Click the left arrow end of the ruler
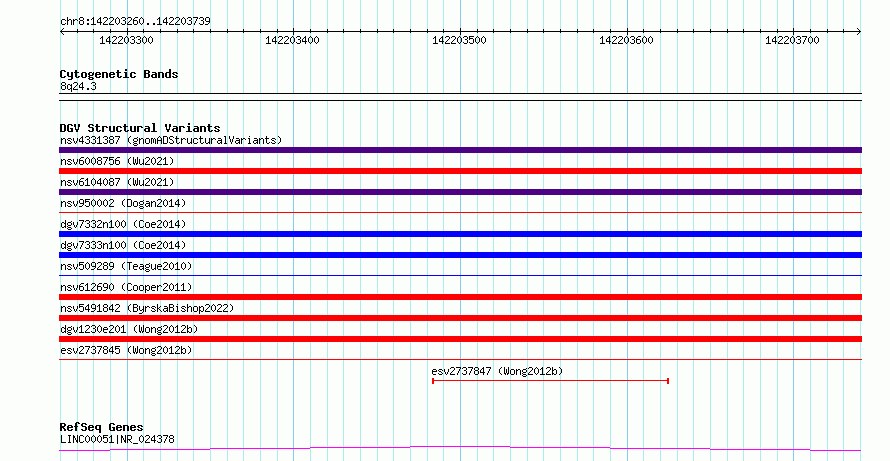Image resolution: width=890 pixels, height=461 pixels. 62,32
